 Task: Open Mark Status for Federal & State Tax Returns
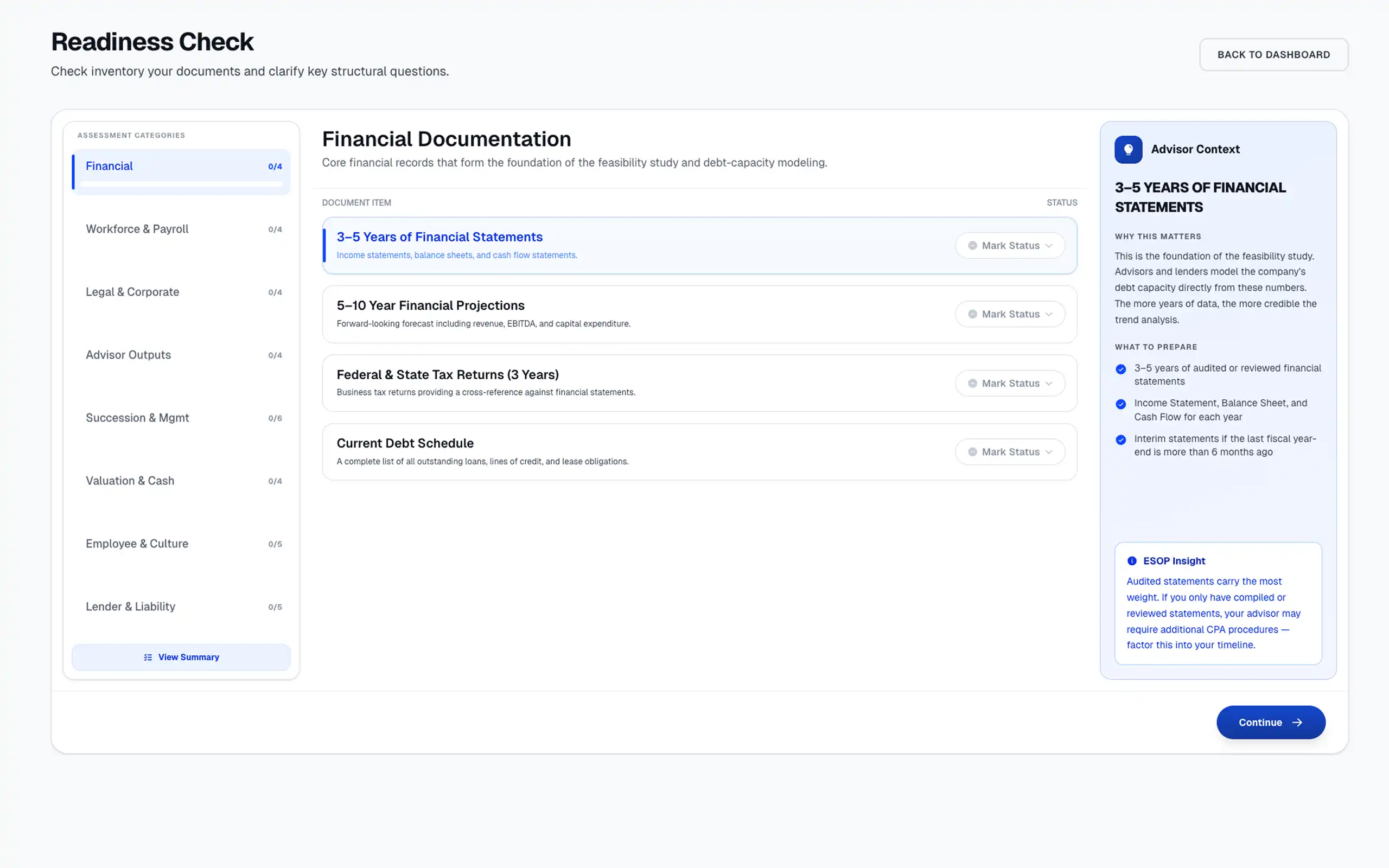pyautogui.click(x=1010, y=383)
